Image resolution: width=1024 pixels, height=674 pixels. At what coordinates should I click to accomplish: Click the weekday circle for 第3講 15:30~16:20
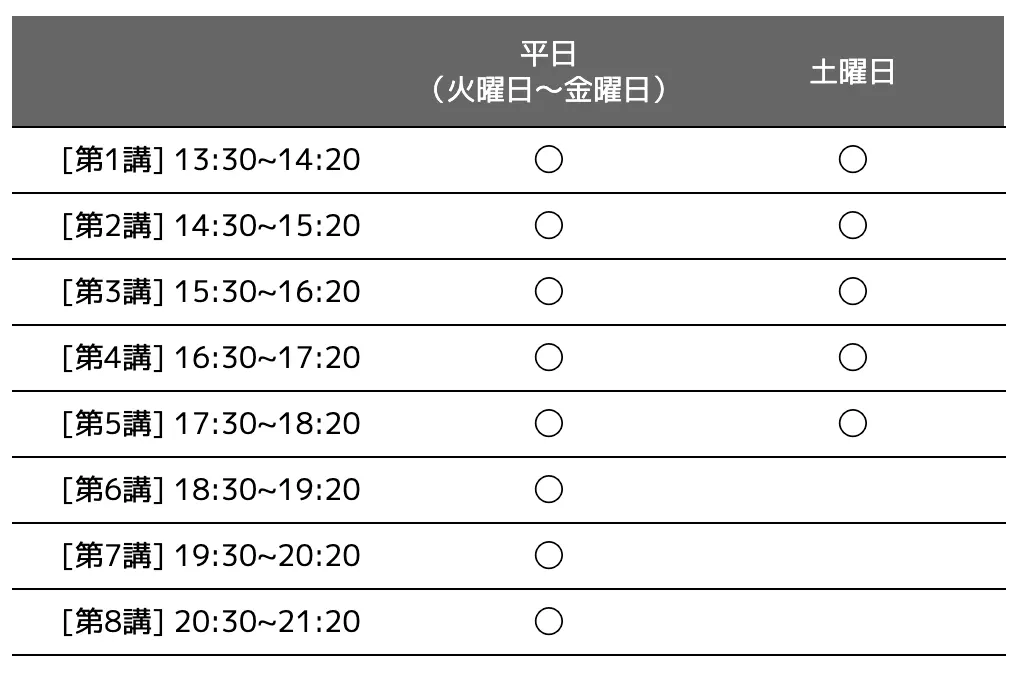[549, 291]
